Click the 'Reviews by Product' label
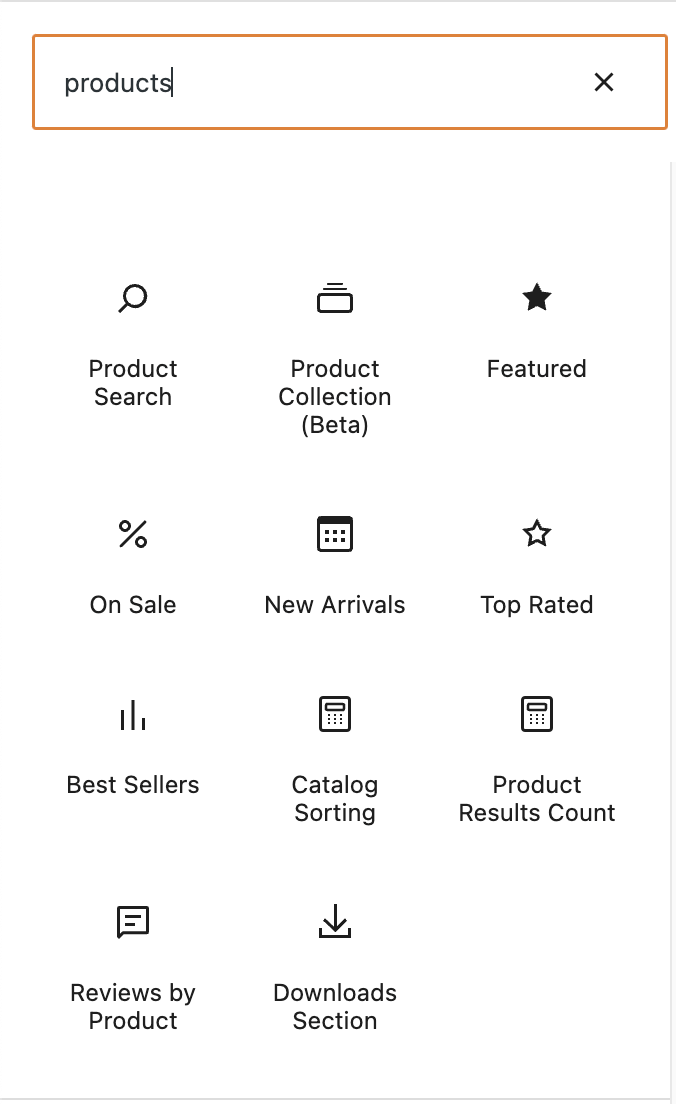Viewport: 676px width, 1104px height. [133, 1006]
